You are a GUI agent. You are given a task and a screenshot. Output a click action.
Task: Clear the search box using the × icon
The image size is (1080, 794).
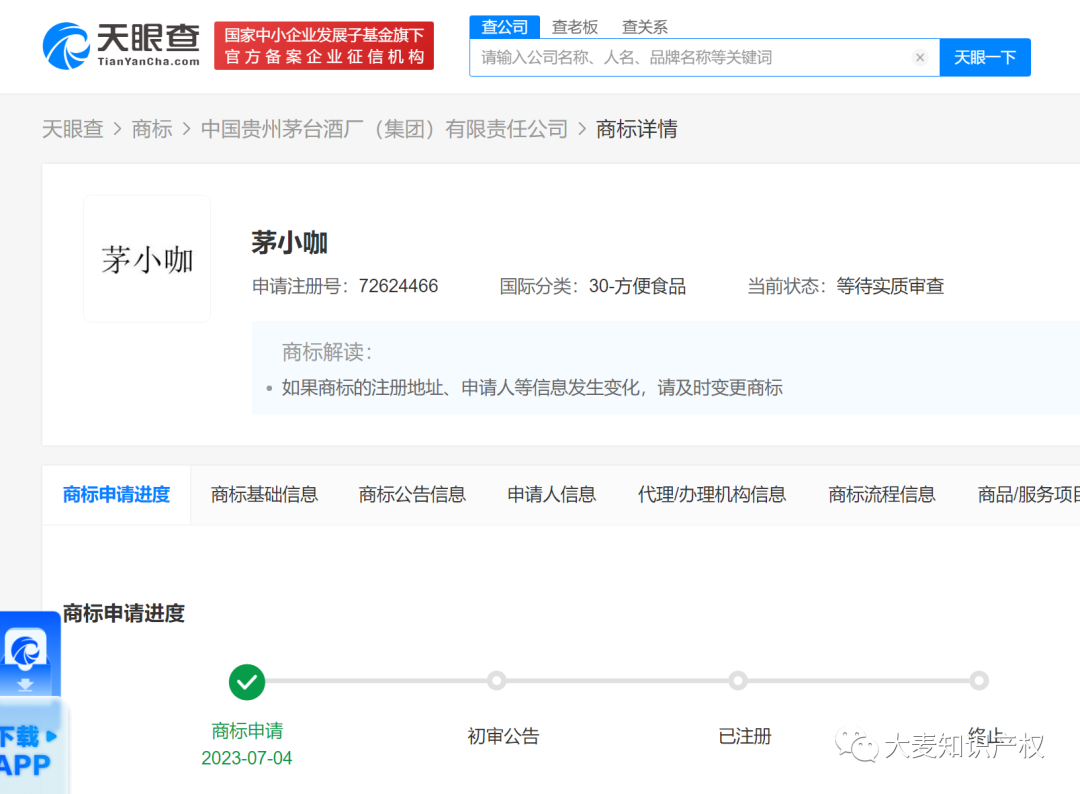click(x=920, y=57)
